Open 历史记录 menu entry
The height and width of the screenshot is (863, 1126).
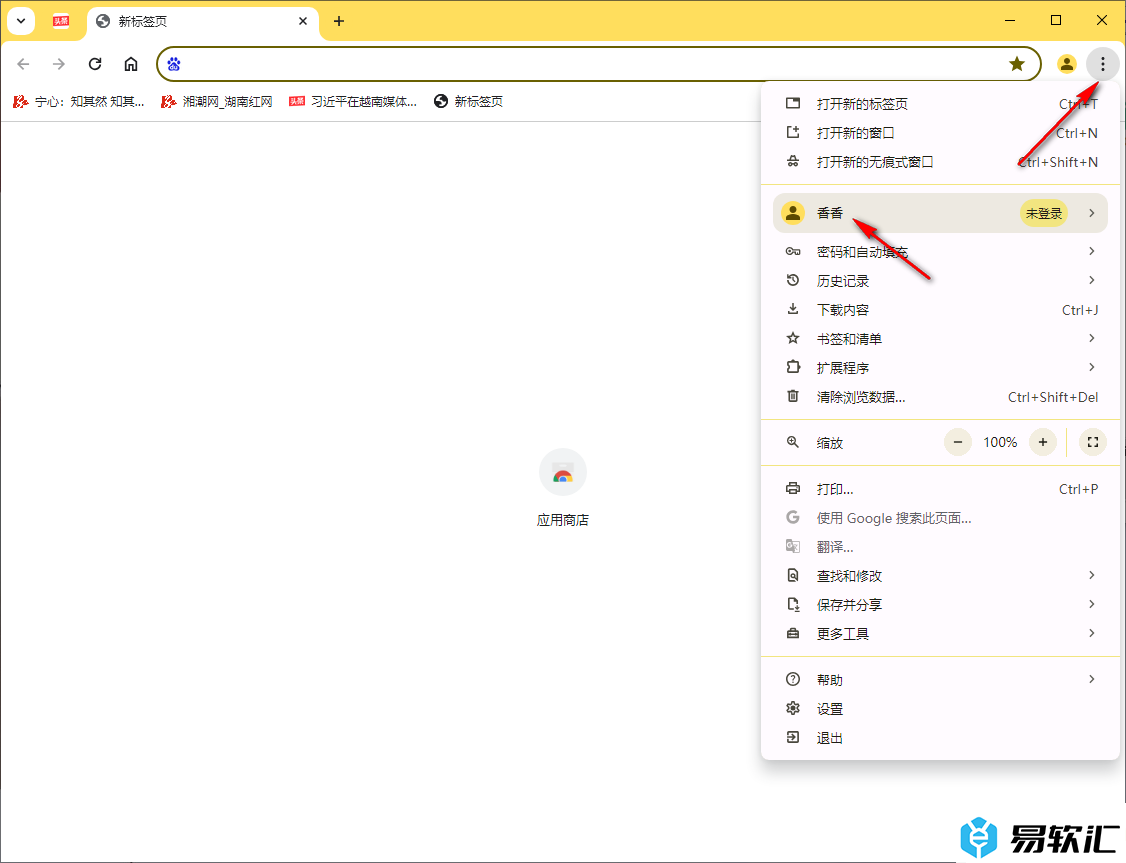[940, 281]
